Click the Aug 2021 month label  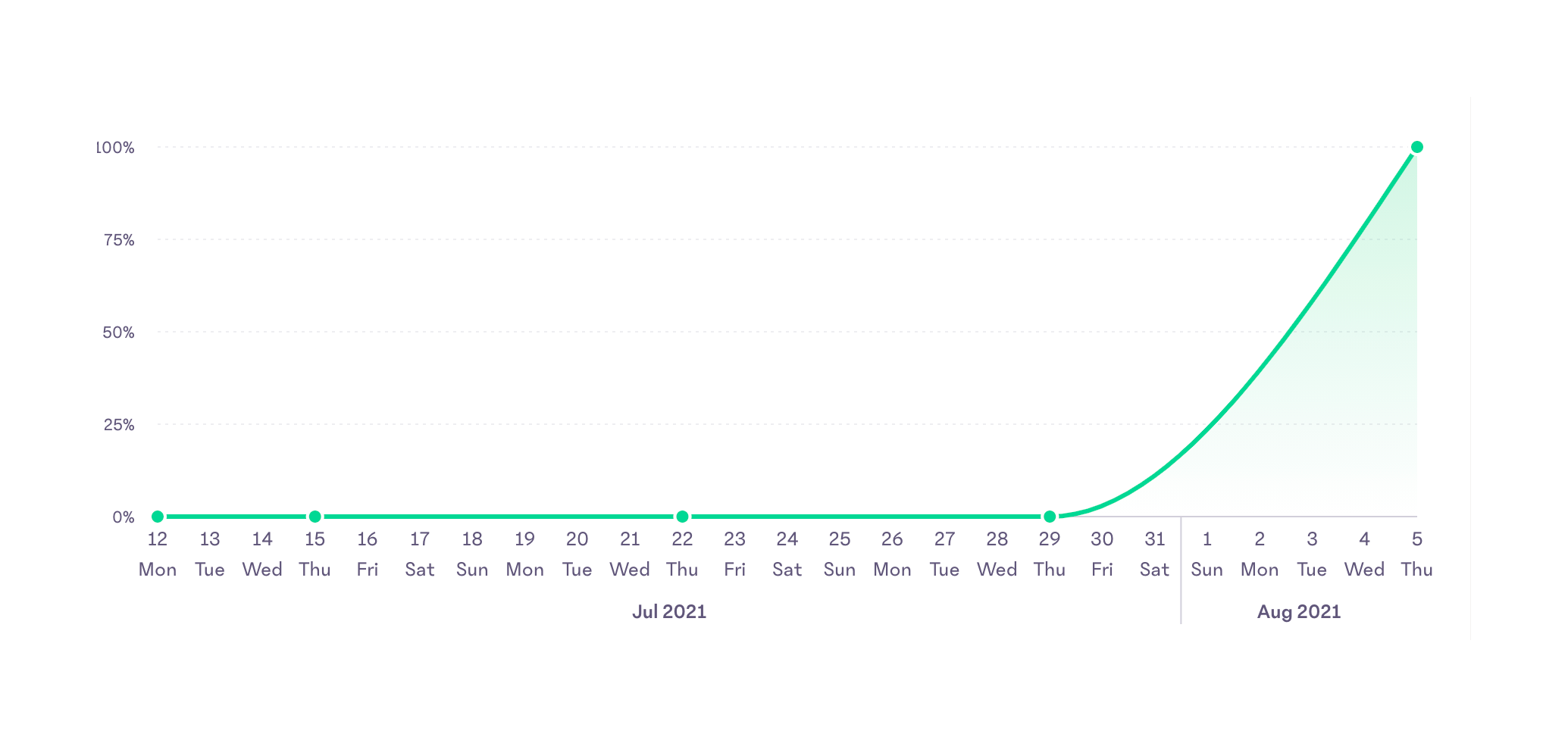click(1298, 611)
